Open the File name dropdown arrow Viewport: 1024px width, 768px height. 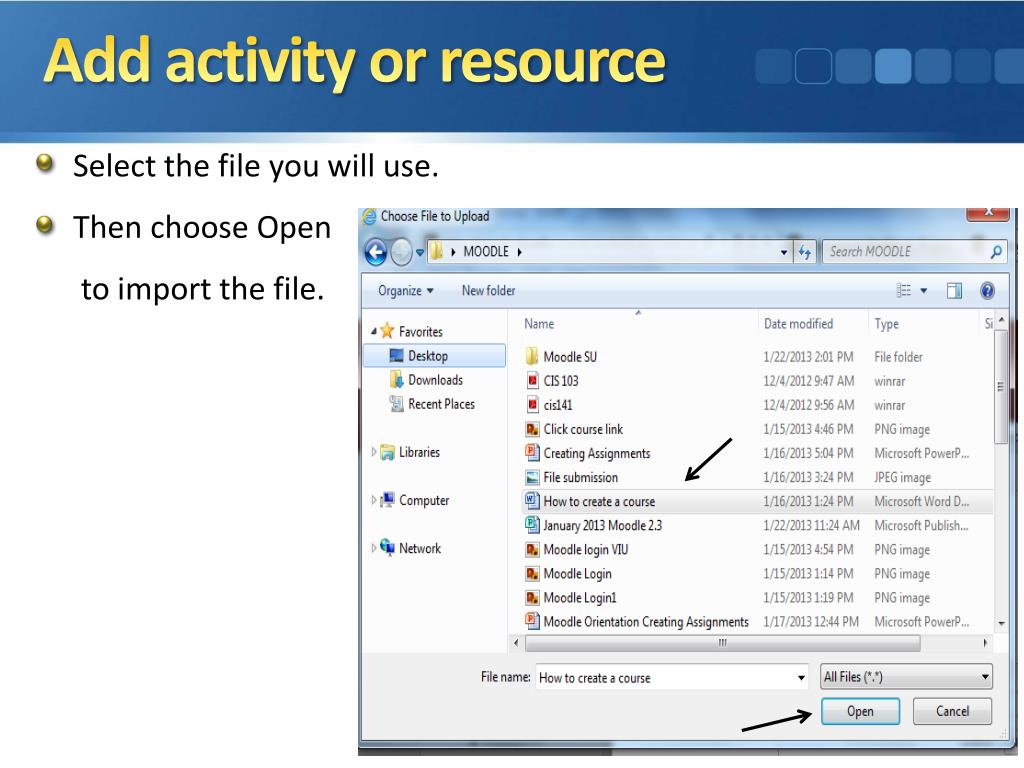(801, 678)
